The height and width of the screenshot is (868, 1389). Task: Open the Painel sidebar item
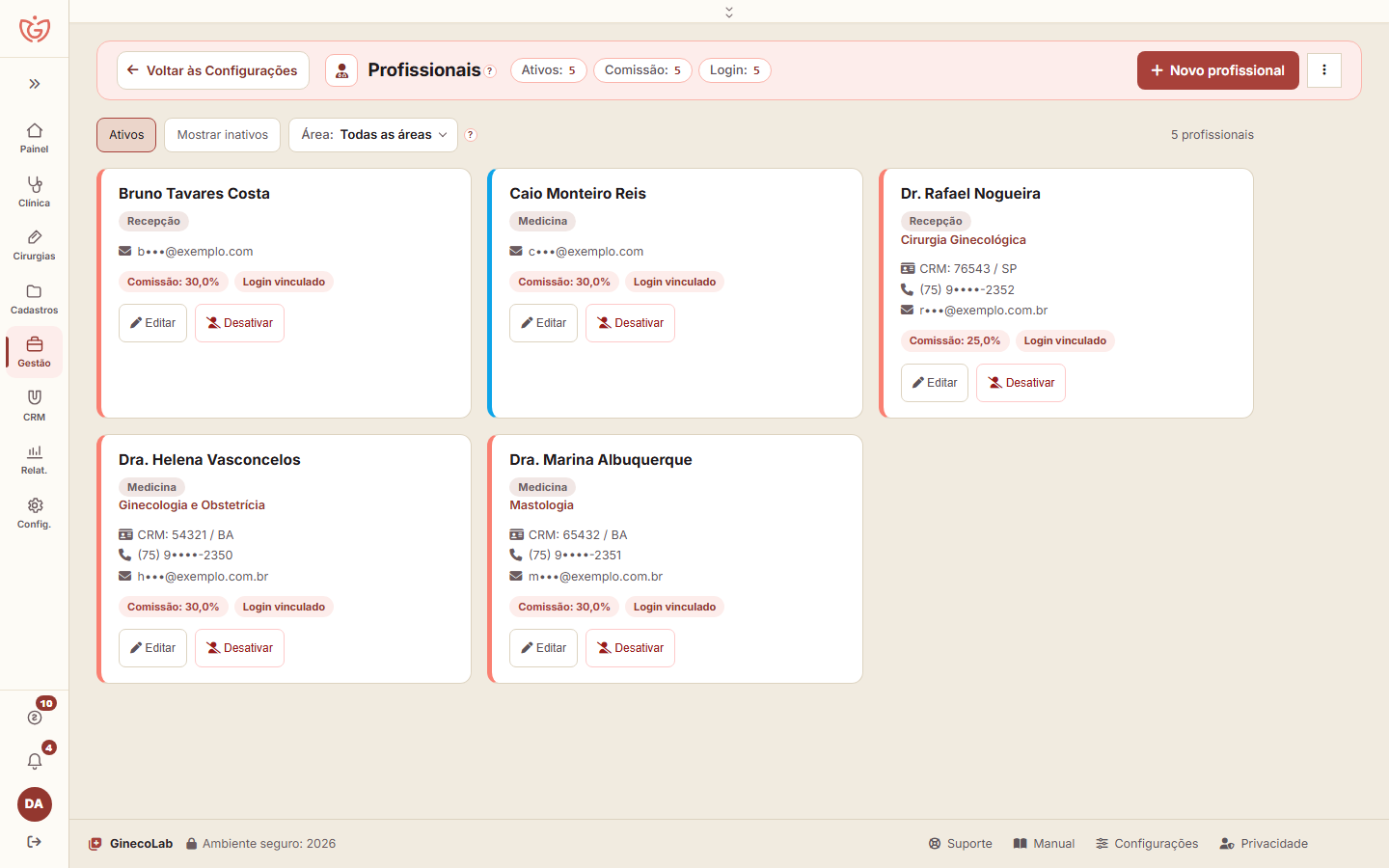point(34,137)
